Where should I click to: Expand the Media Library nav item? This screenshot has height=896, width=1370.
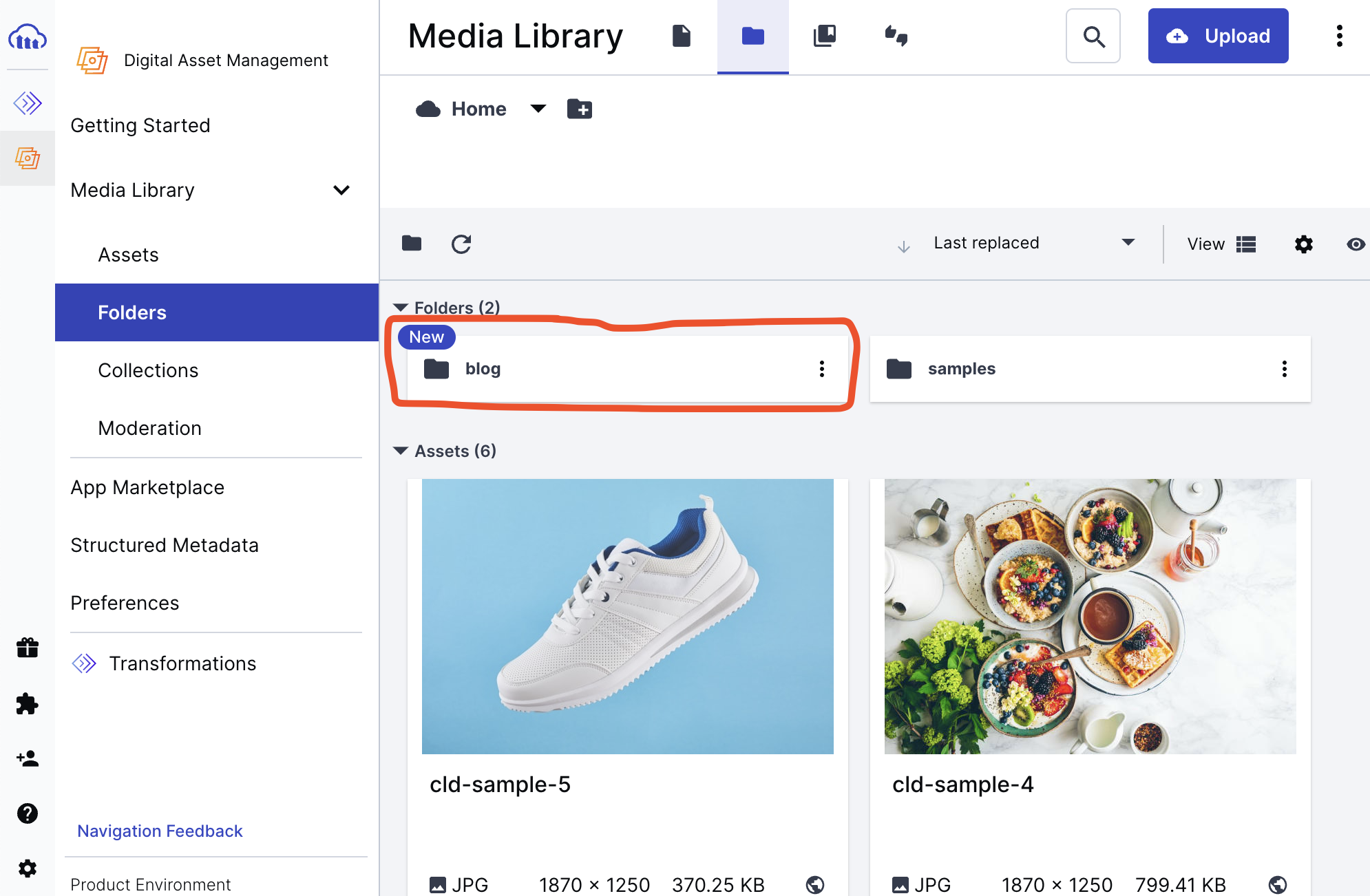[x=343, y=189]
